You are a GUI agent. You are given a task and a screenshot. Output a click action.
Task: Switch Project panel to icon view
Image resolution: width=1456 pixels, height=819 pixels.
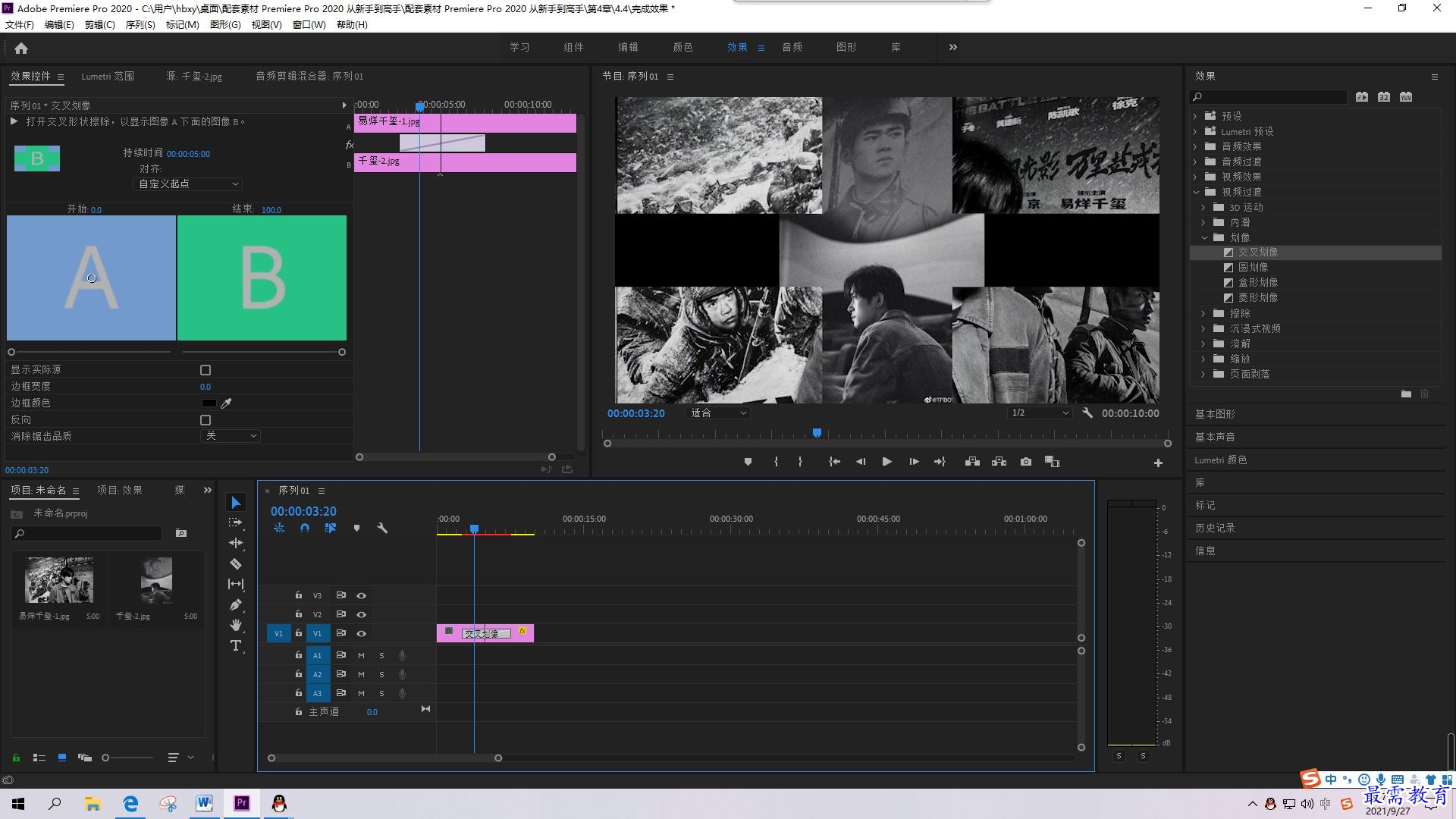62,758
